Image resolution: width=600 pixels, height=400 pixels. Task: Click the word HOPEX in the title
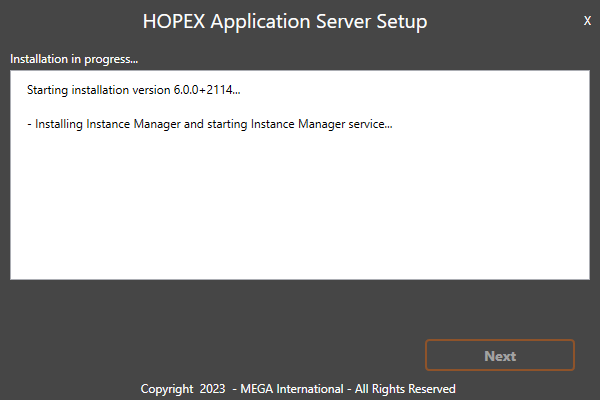176,21
